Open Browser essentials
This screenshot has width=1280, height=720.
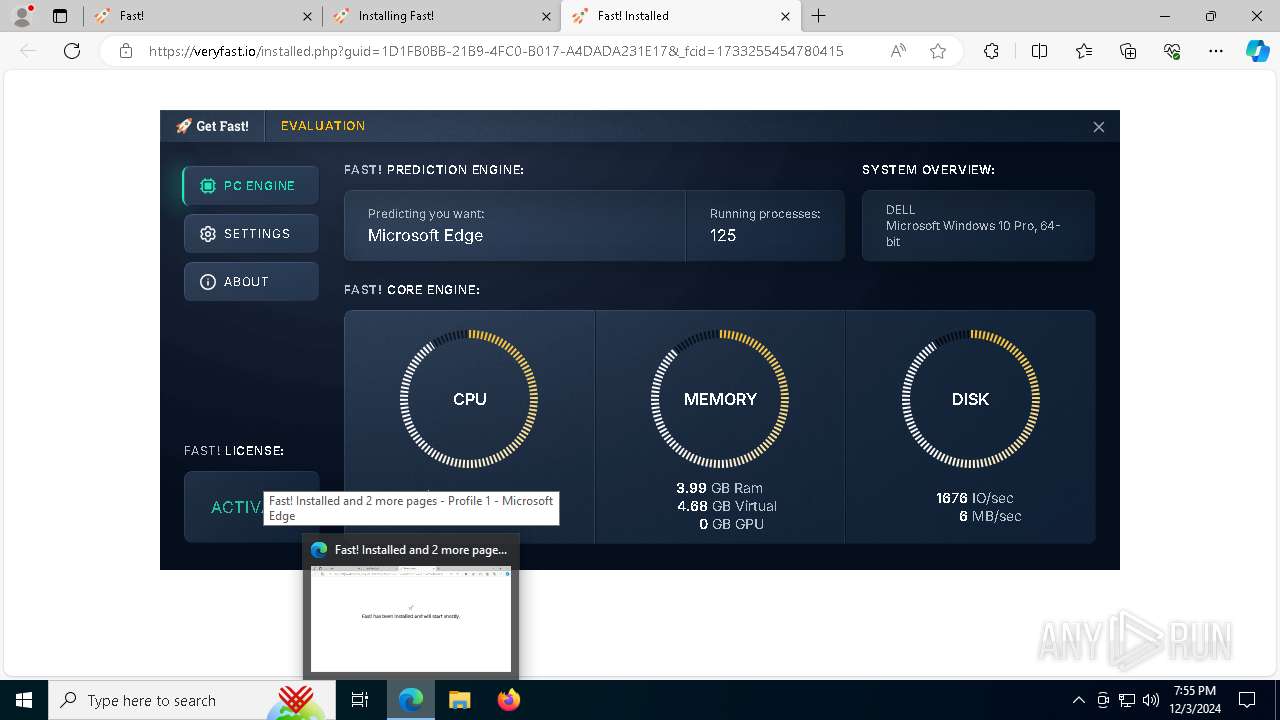pos(1172,51)
